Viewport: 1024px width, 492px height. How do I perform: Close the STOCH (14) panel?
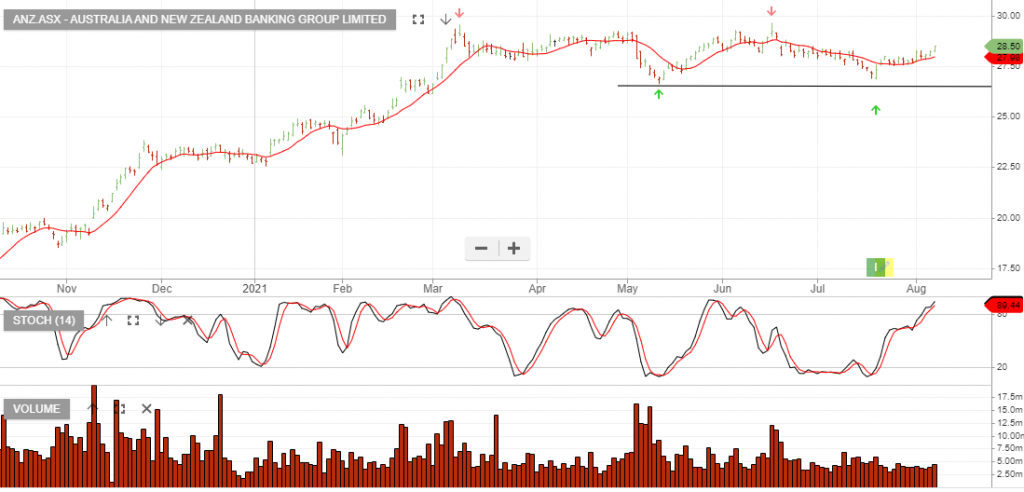point(187,320)
